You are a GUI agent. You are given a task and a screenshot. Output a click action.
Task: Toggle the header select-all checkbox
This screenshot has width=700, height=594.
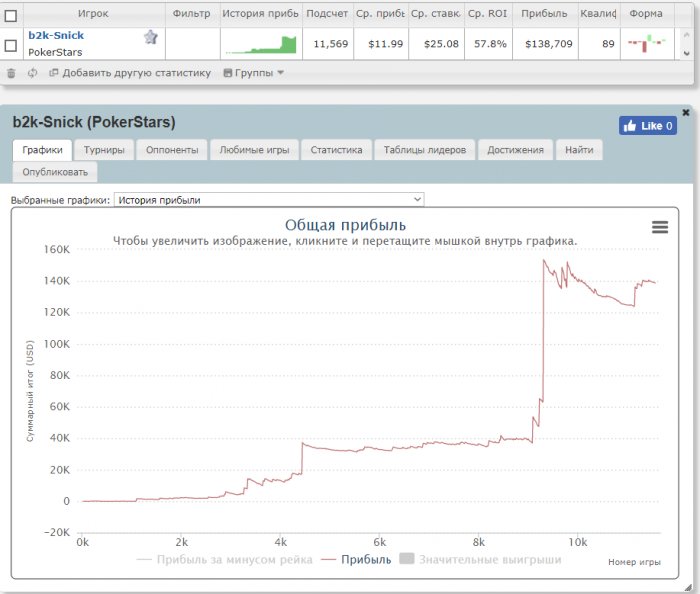pyautogui.click(x=11, y=16)
